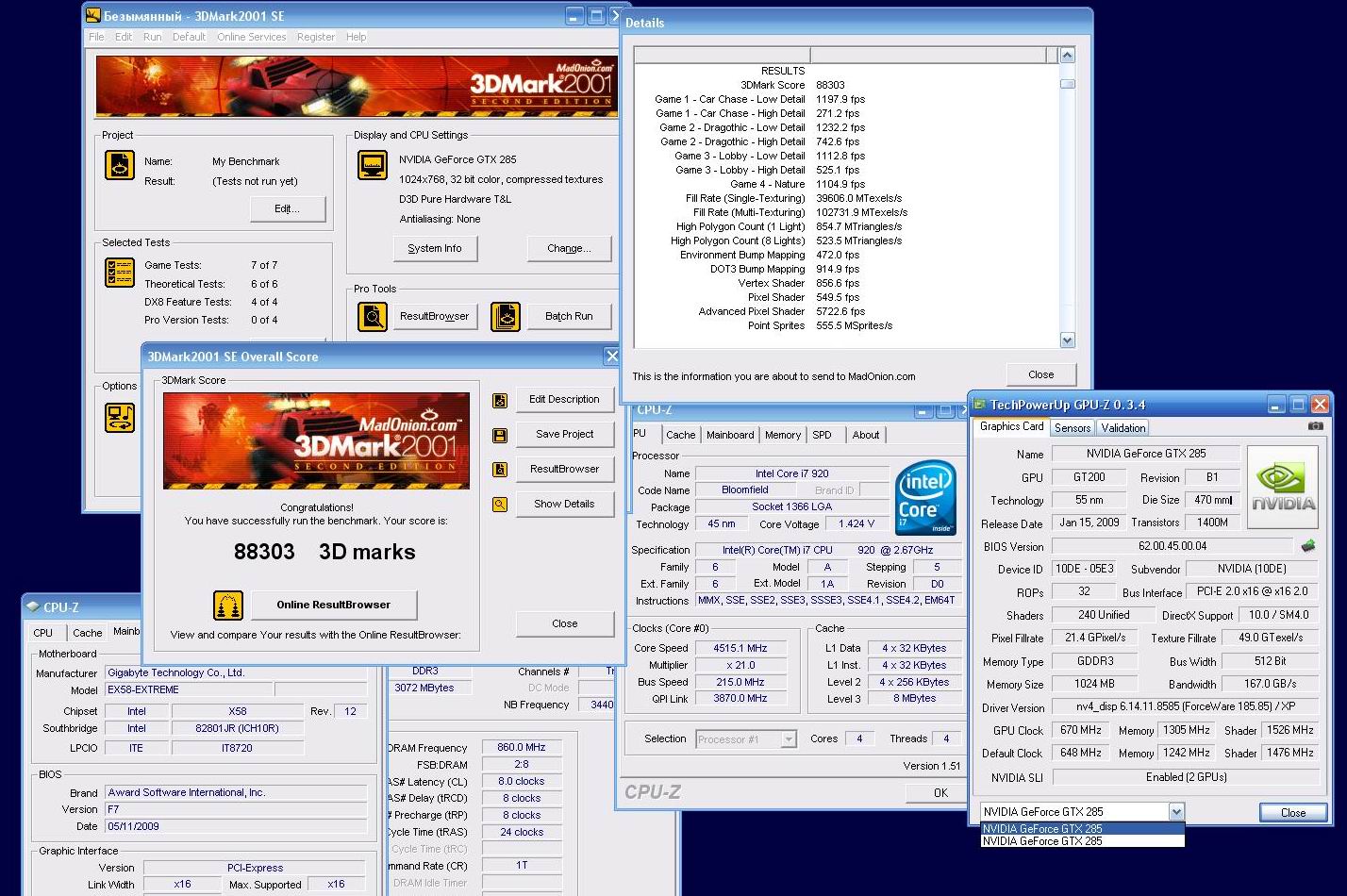
Task: Click the NVIDIA SLI Enabled (2 GPUs) field
Action: pos(1186,777)
